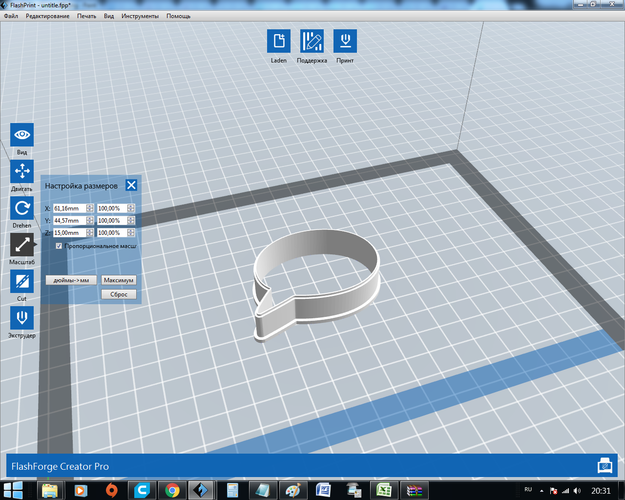Screen dimensions: 625x500
Task: Open the Файл menu
Action: tap(11, 16)
